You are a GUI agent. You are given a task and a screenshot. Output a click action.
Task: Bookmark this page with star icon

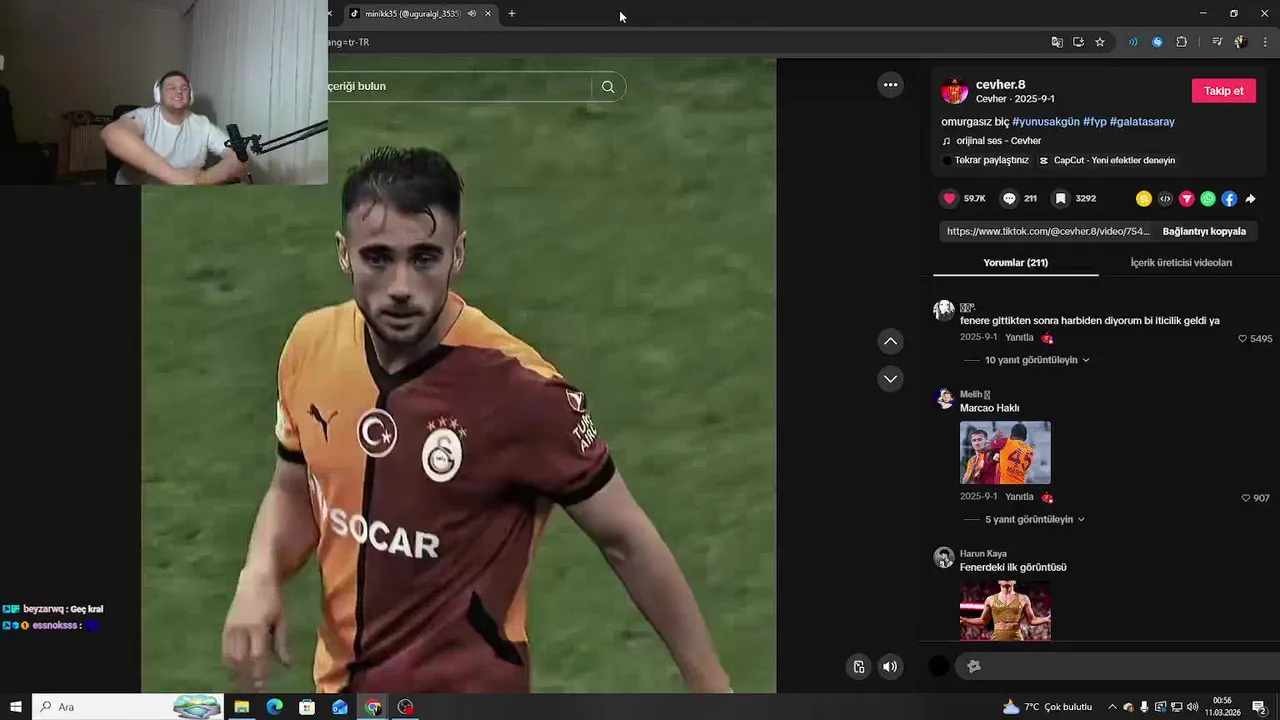pyautogui.click(x=1100, y=42)
